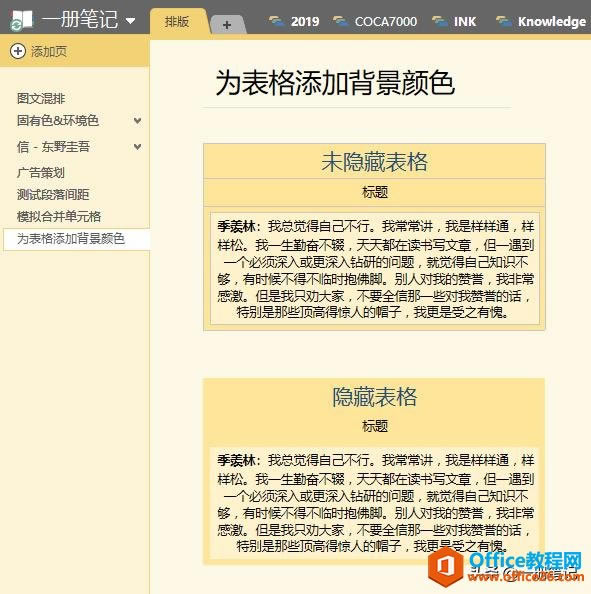This screenshot has width=591, height=594.
Task: Click the 未隐藏表格 table header cell
Action: coord(374,162)
